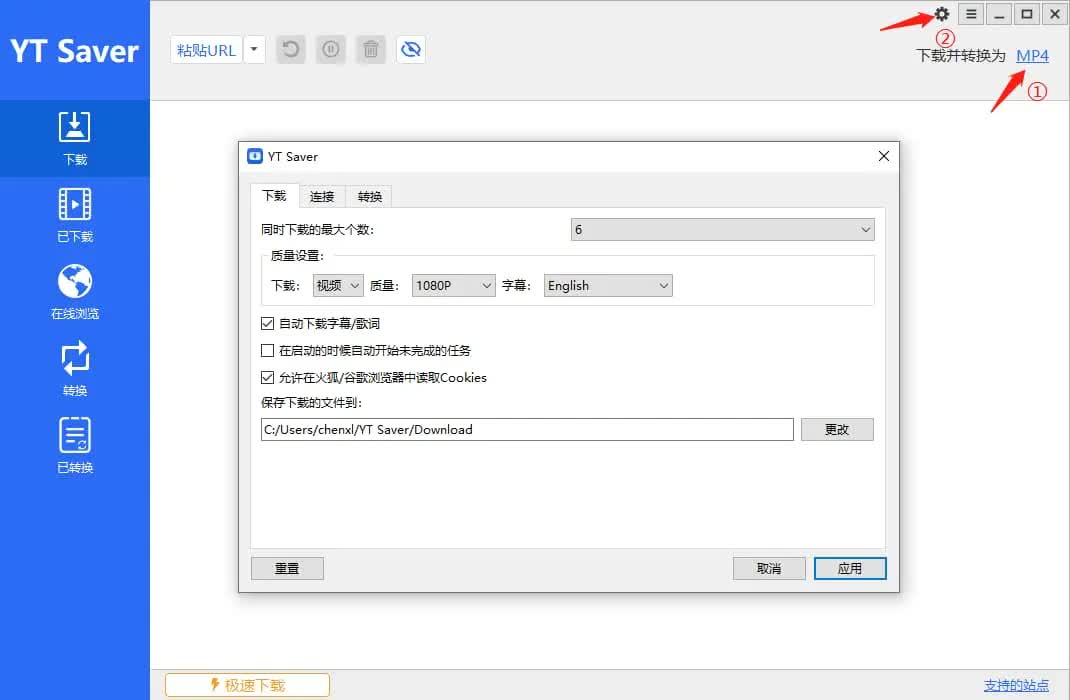Viewport: 1070px width, 700px height.
Task: Toggle 允许在火狐/谷歌浏览器中读取Cookies checkbox
Action: point(267,378)
